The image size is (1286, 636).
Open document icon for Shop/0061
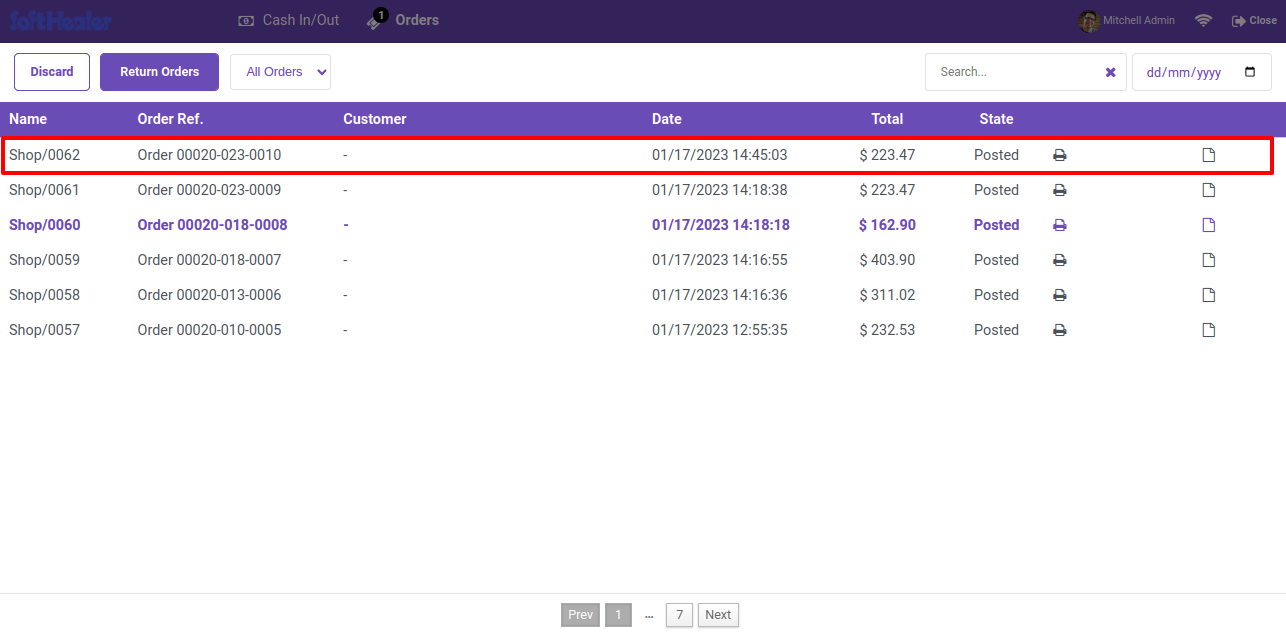1208,190
